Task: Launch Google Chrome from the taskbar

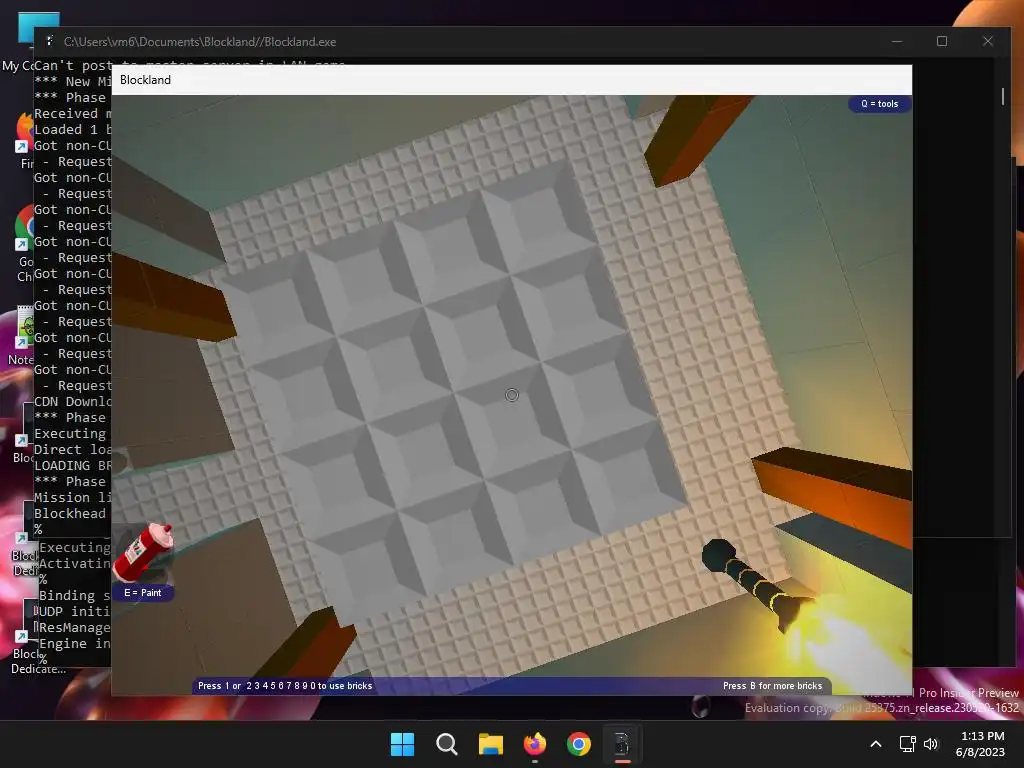Action: pyautogui.click(x=579, y=744)
